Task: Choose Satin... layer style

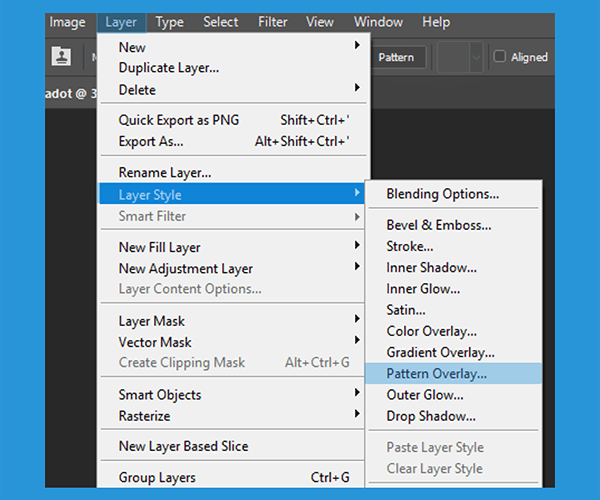Action: [x=453, y=309]
